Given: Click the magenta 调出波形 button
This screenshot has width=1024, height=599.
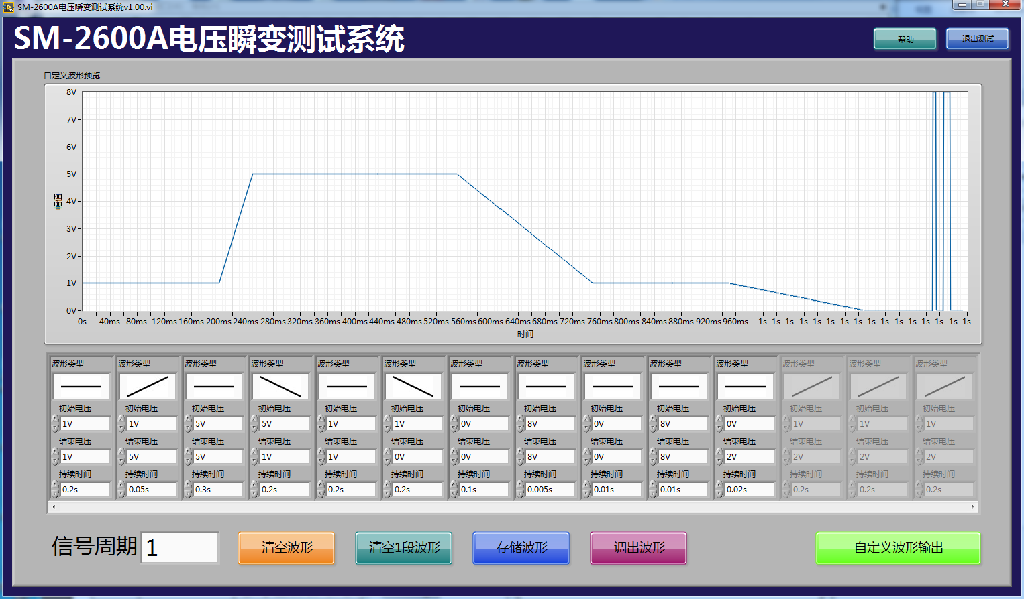Looking at the screenshot, I should pos(638,547).
